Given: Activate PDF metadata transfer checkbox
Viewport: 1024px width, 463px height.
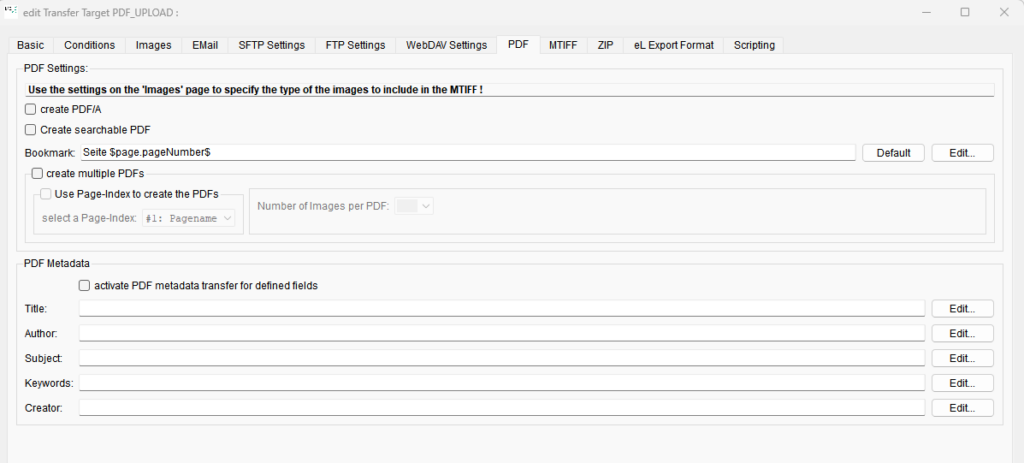Looking at the screenshot, I should click(84, 286).
